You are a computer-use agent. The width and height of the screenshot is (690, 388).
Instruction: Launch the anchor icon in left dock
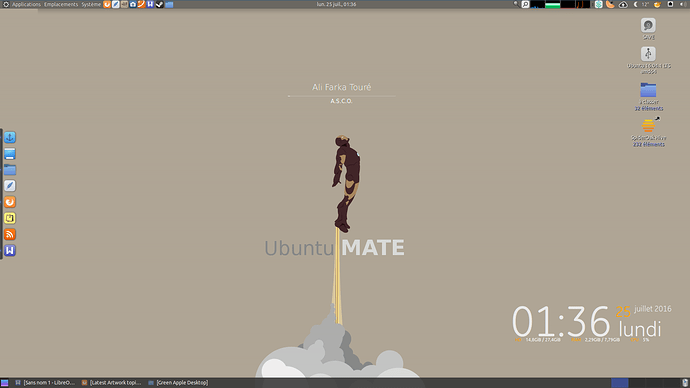(10, 137)
